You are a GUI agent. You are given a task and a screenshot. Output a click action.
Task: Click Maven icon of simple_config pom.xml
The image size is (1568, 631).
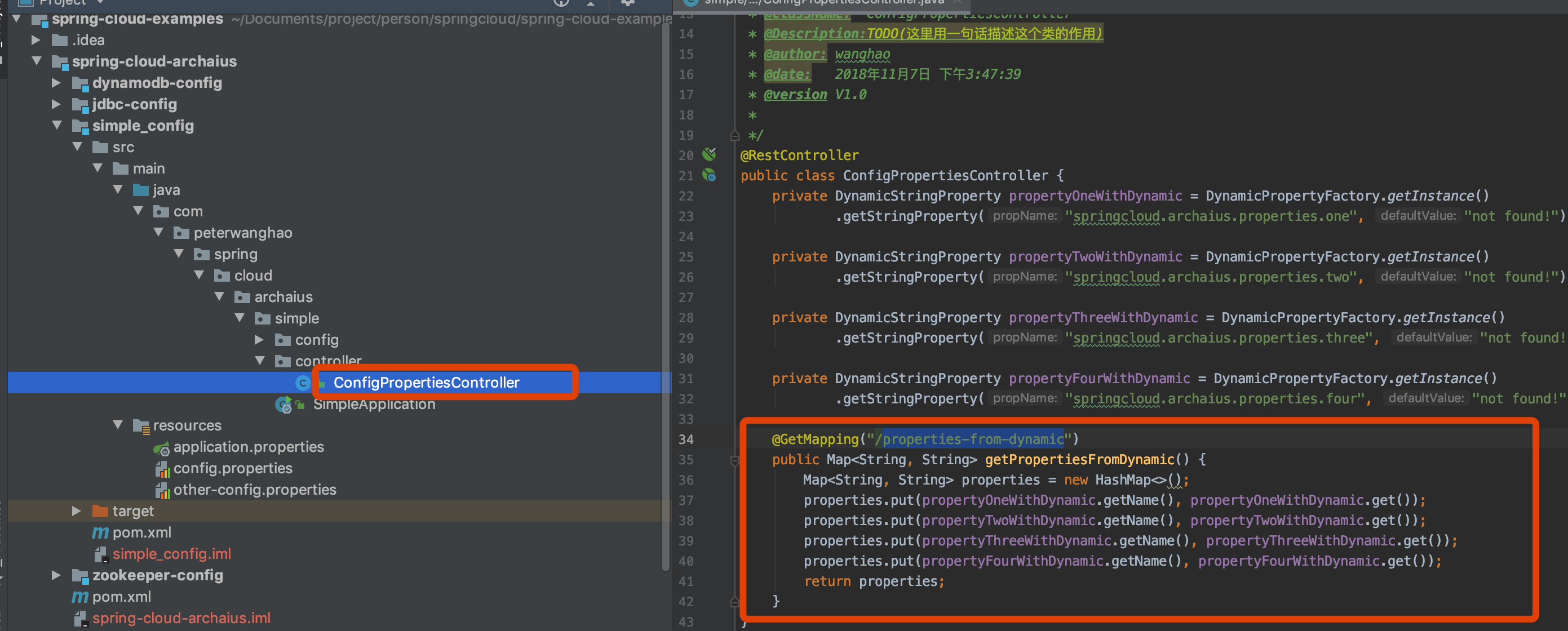(100, 533)
